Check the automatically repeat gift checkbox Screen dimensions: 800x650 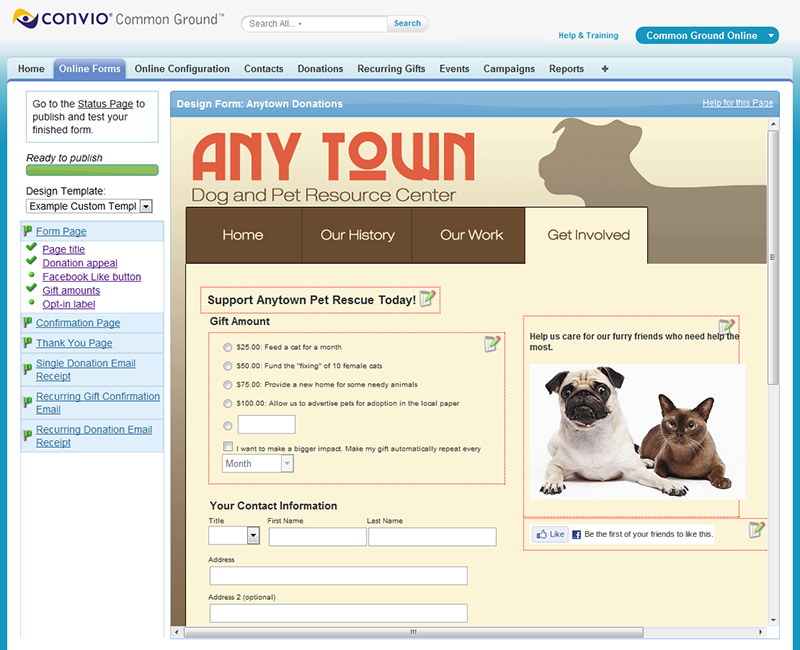pyautogui.click(x=228, y=447)
